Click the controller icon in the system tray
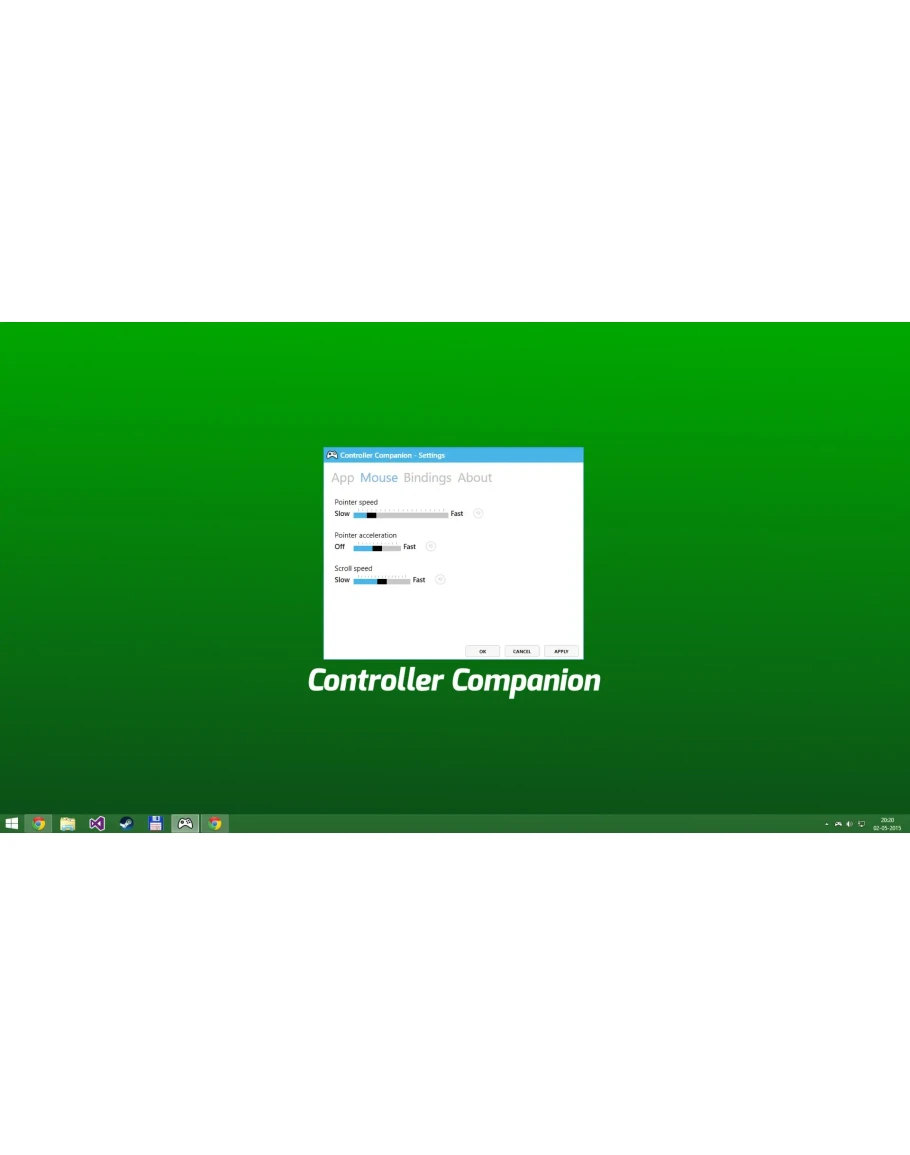Screen dimensions: 910x1155 (x=838, y=824)
